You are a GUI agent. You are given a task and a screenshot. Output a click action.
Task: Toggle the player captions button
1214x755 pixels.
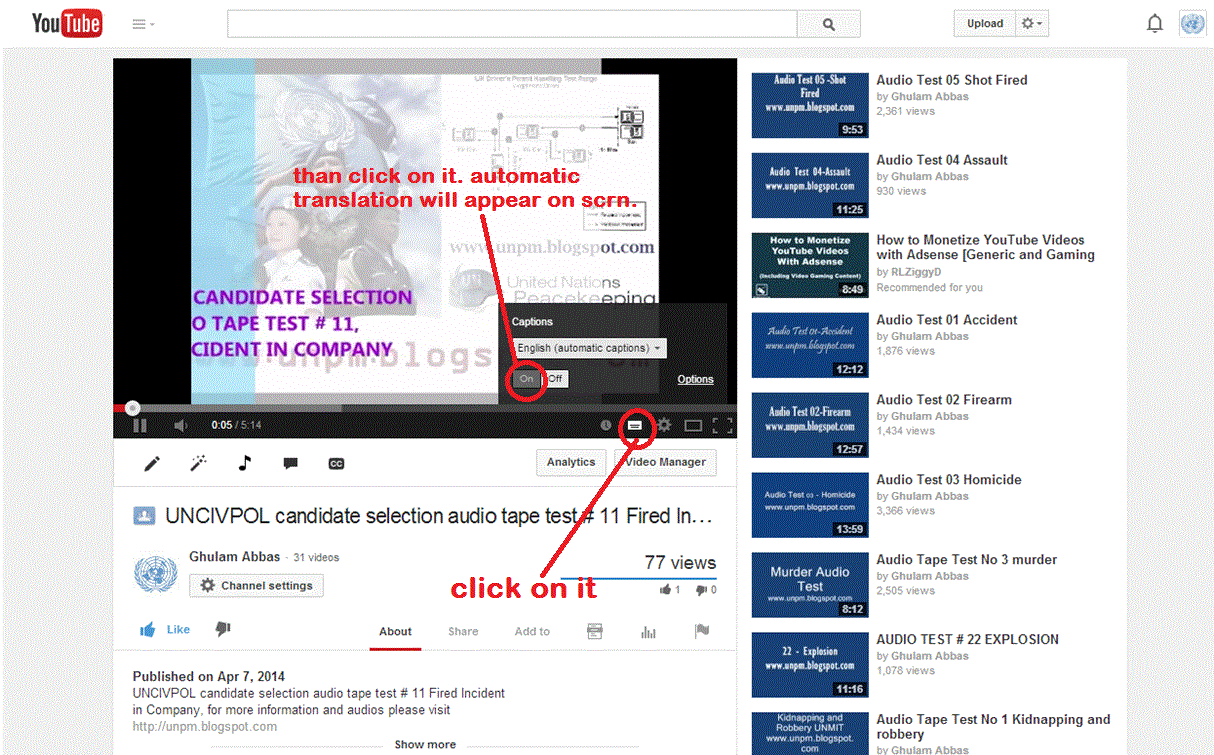[634, 425]
